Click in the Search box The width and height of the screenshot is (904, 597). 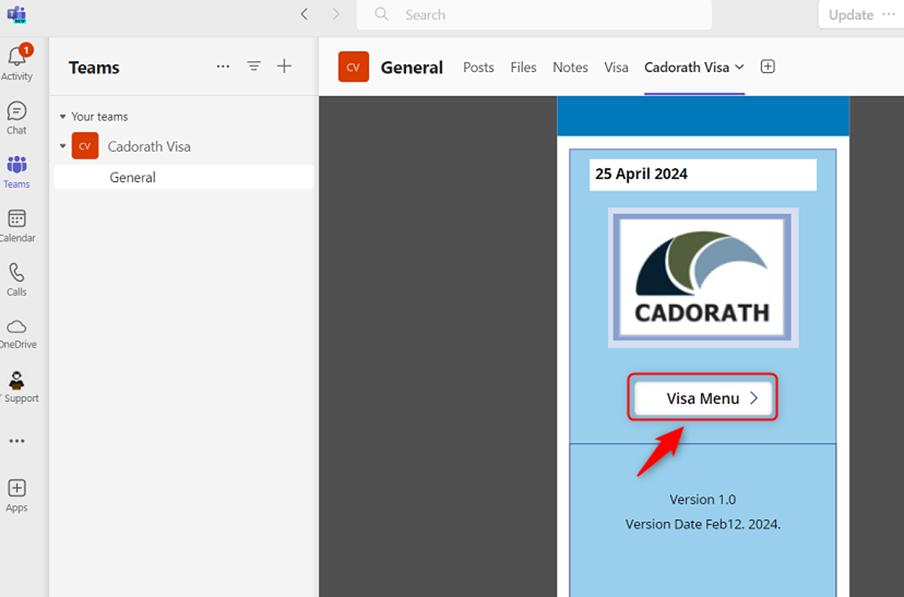point(534,15)
